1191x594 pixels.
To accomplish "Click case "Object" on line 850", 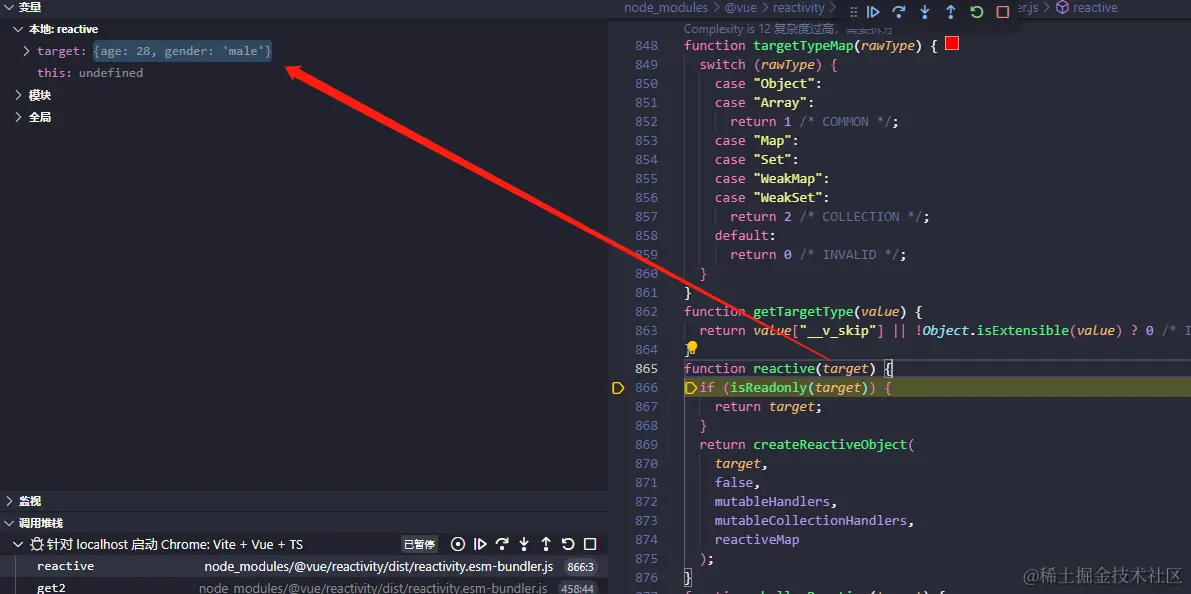I will [768, 84].
